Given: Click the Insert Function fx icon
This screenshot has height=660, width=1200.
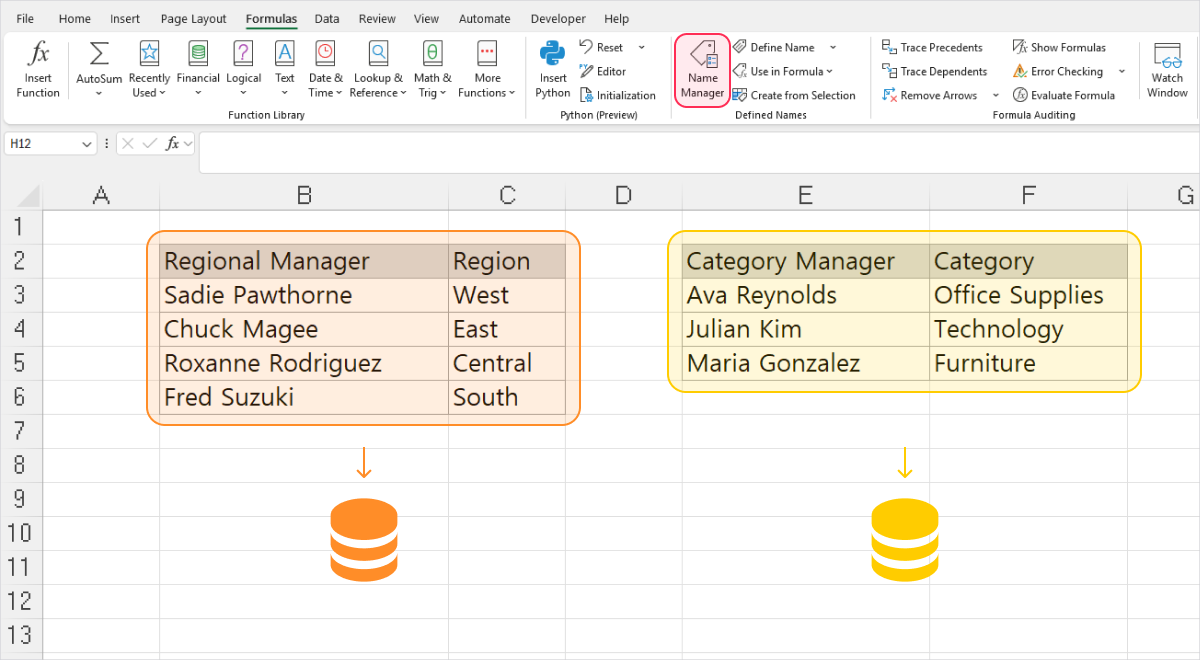Looking at the screenshot, I should tap(38, 55).
